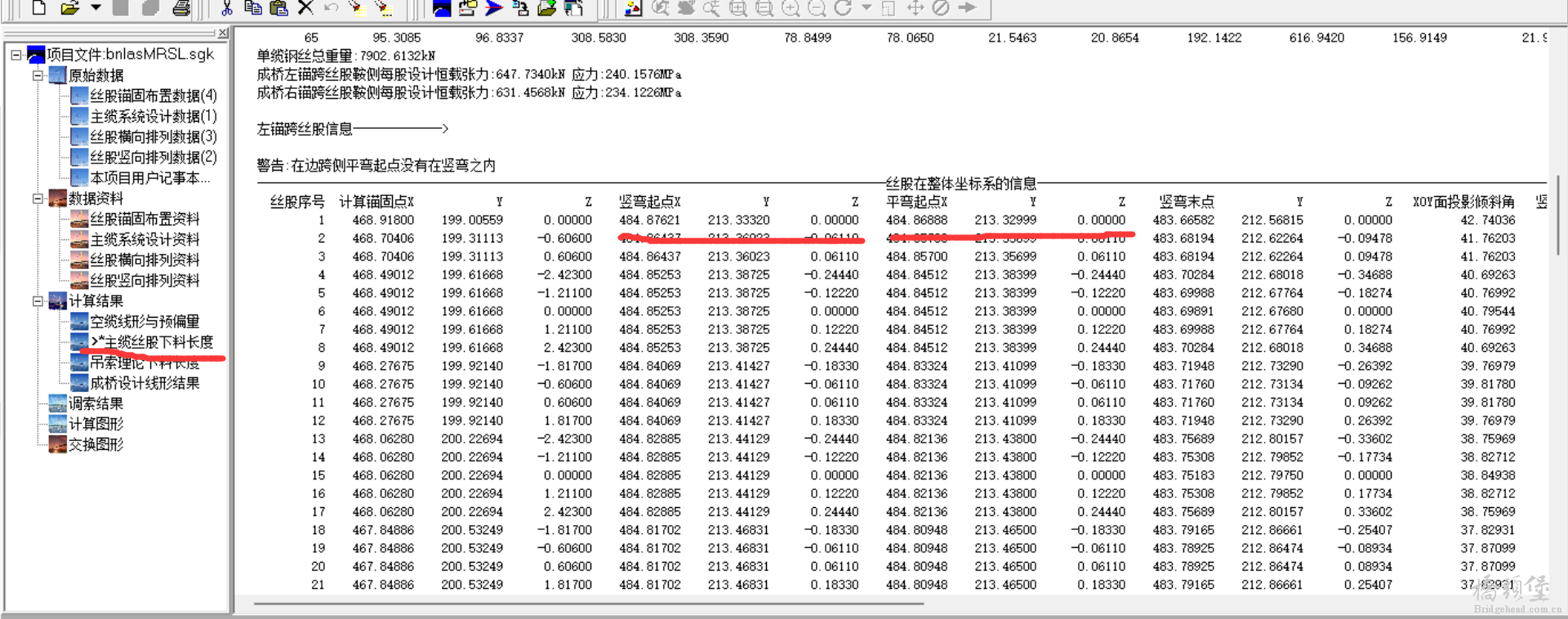Viewport: 1568px width, 619px height.
Task: Close the project tree side panel
Action: pos(222,33)
